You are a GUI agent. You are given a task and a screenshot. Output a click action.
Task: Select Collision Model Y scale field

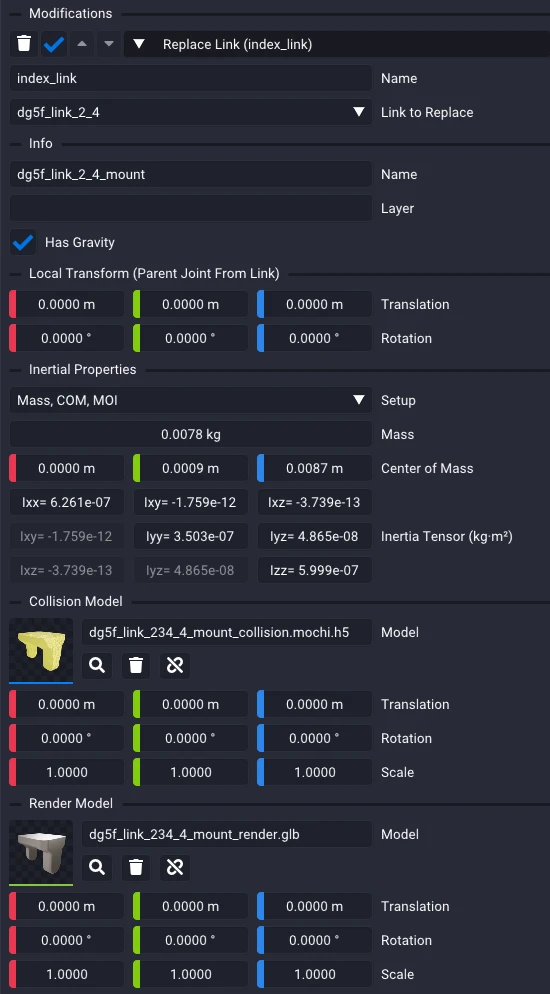click(x=190, y=772)
